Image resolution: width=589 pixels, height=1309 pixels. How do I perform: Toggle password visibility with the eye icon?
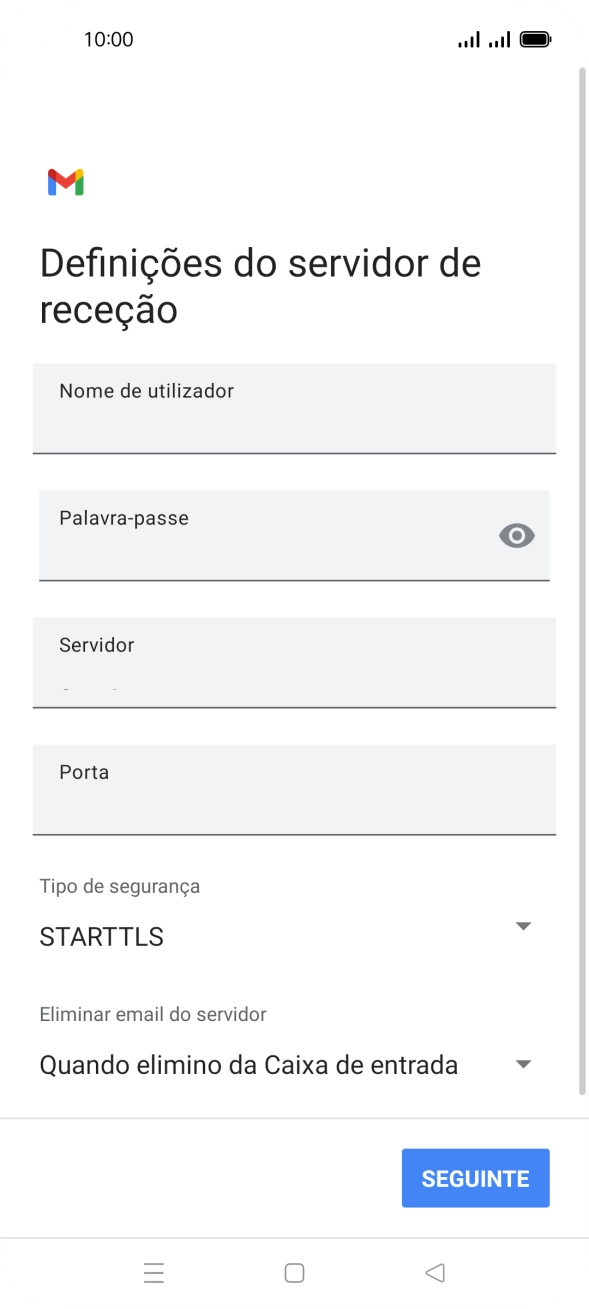click(x=516, y=536)
